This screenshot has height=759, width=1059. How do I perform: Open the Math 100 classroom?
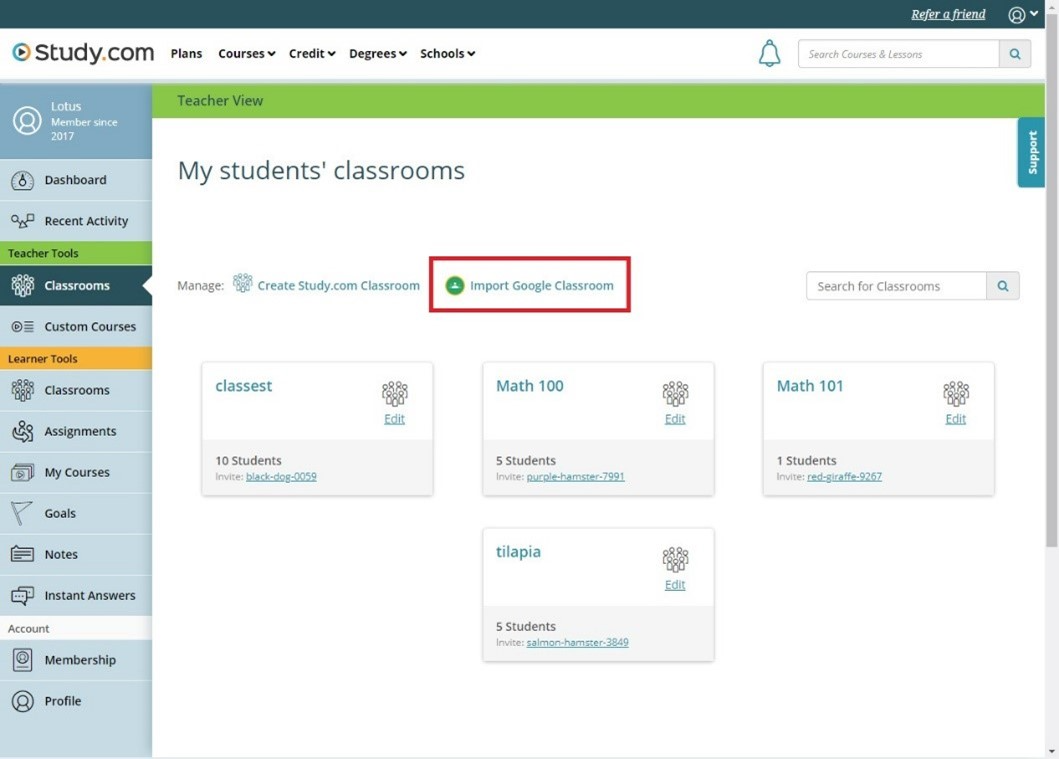(x=530, y=386)
